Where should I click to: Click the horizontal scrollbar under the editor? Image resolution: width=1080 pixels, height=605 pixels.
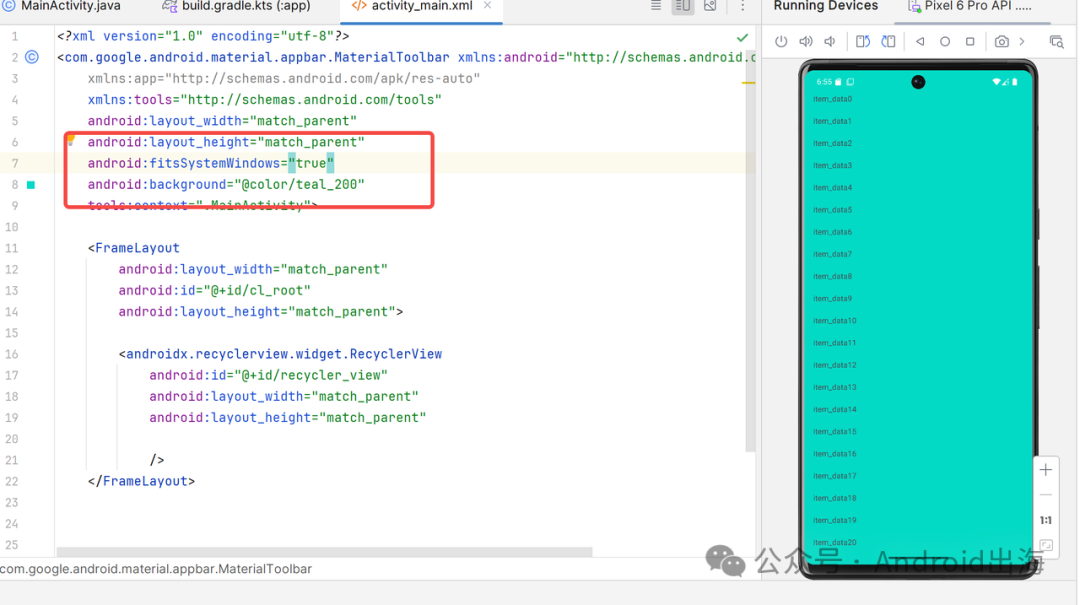(x=324, y=552)
